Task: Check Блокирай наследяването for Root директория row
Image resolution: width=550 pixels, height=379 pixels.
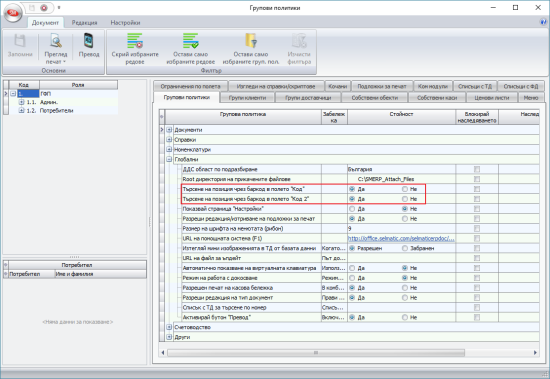Action: [x=477, y=179]
